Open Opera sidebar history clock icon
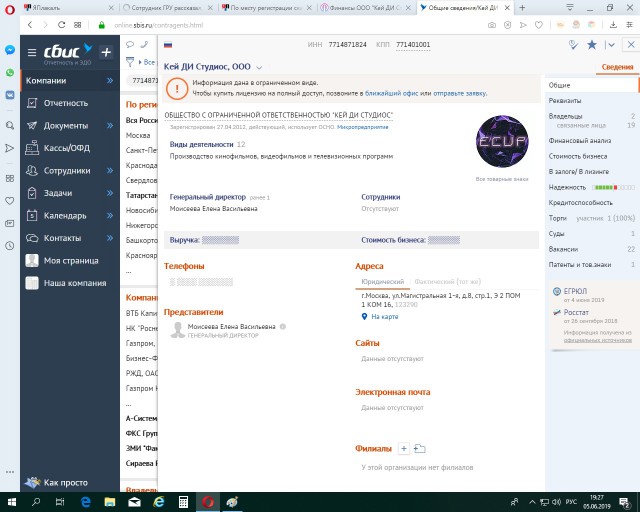This screenshot has width=640, height=512. click(x=10, y=245)
